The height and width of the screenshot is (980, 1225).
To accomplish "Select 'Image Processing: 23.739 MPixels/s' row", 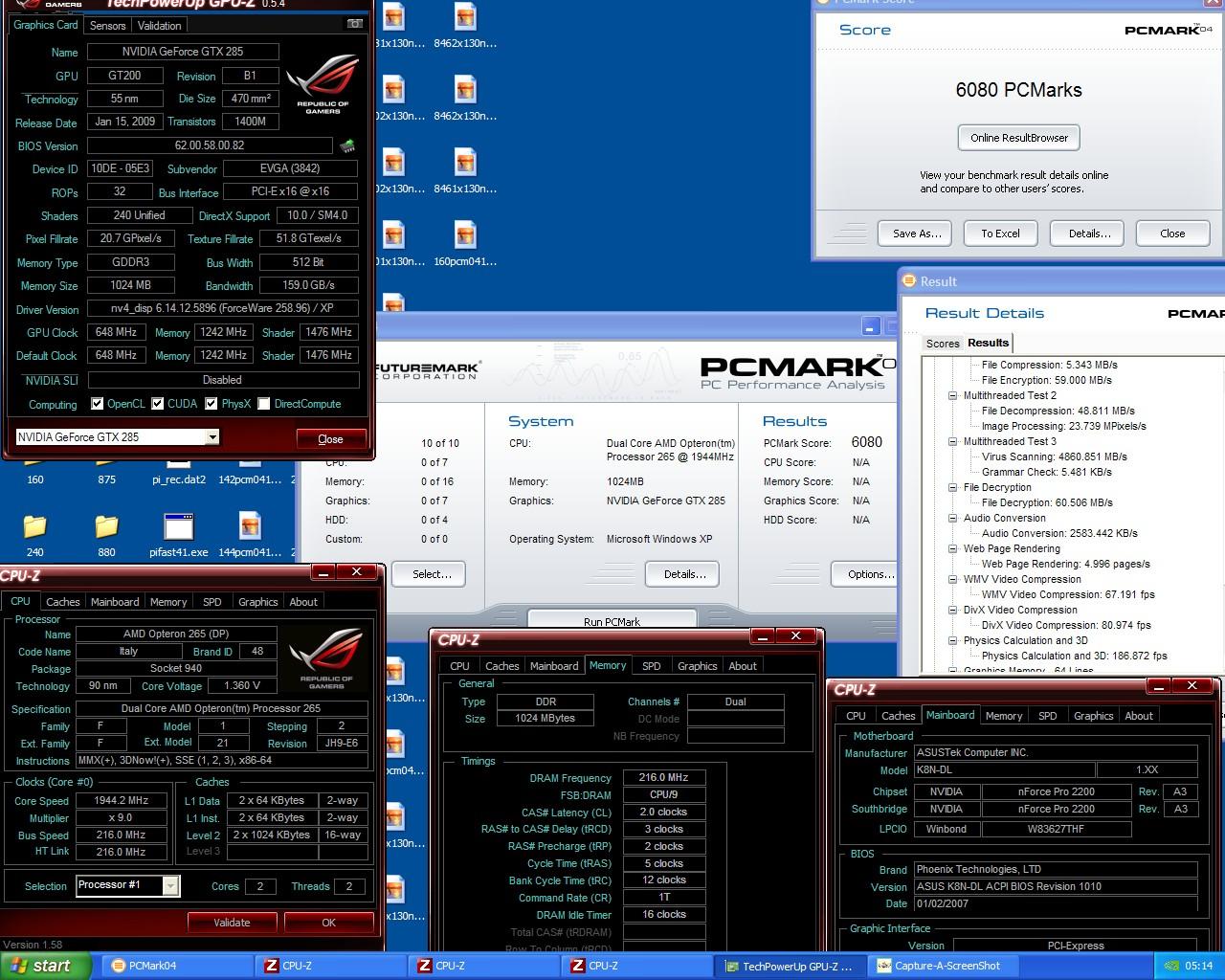I will pyautogui.click(x=1063, y=426).
